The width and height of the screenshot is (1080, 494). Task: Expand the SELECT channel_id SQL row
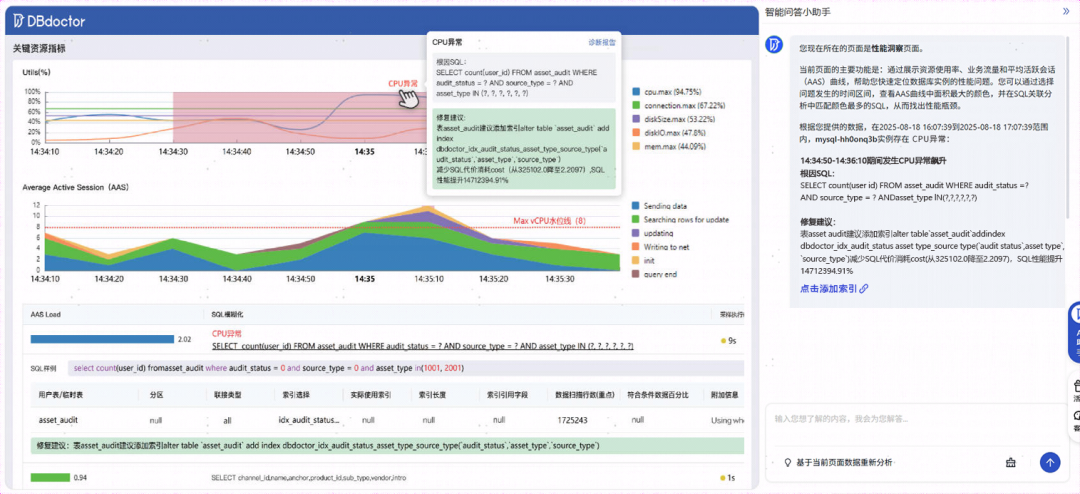tap(308, 477)
